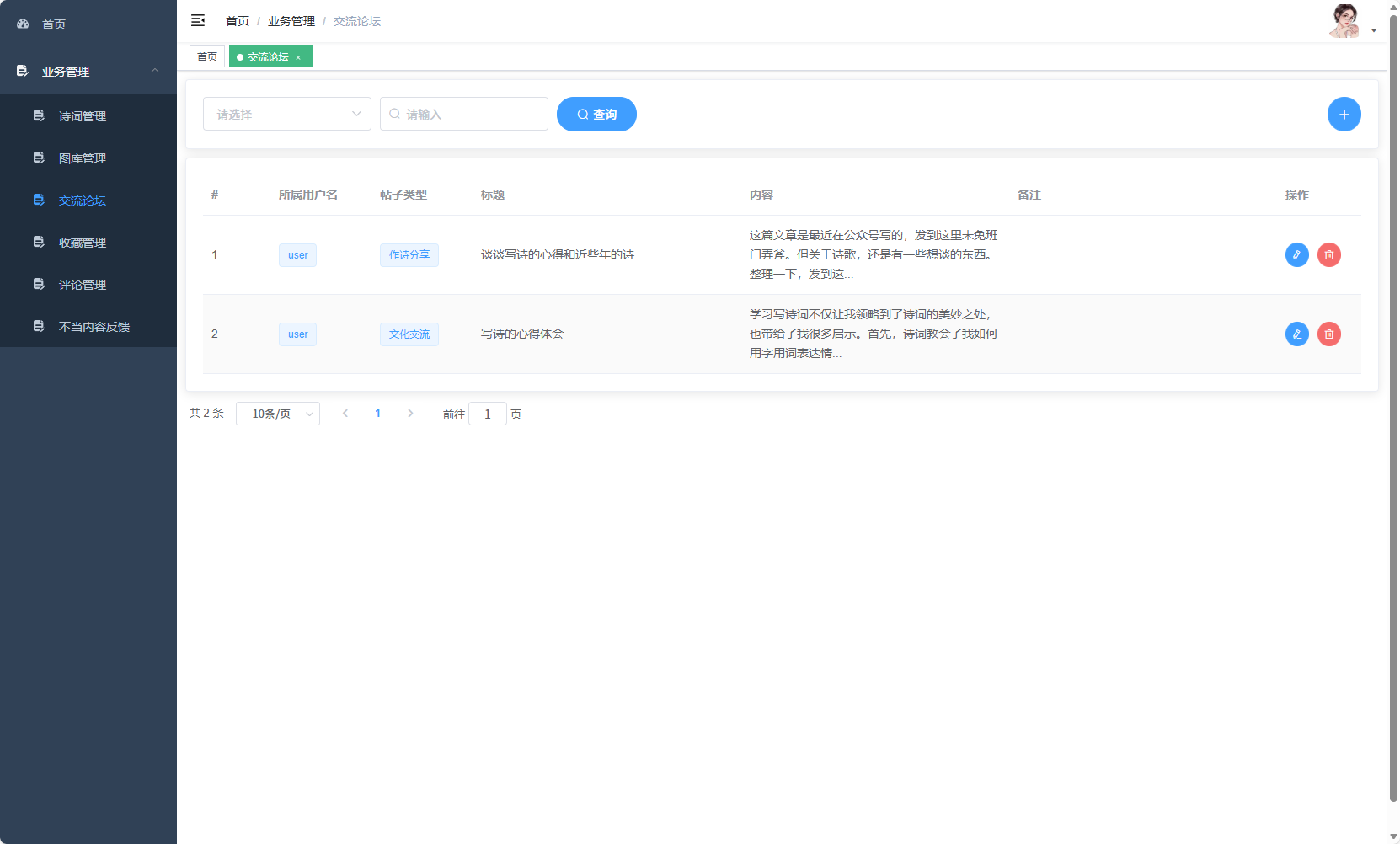Click the 请输入 search input field

click(463, 114)
